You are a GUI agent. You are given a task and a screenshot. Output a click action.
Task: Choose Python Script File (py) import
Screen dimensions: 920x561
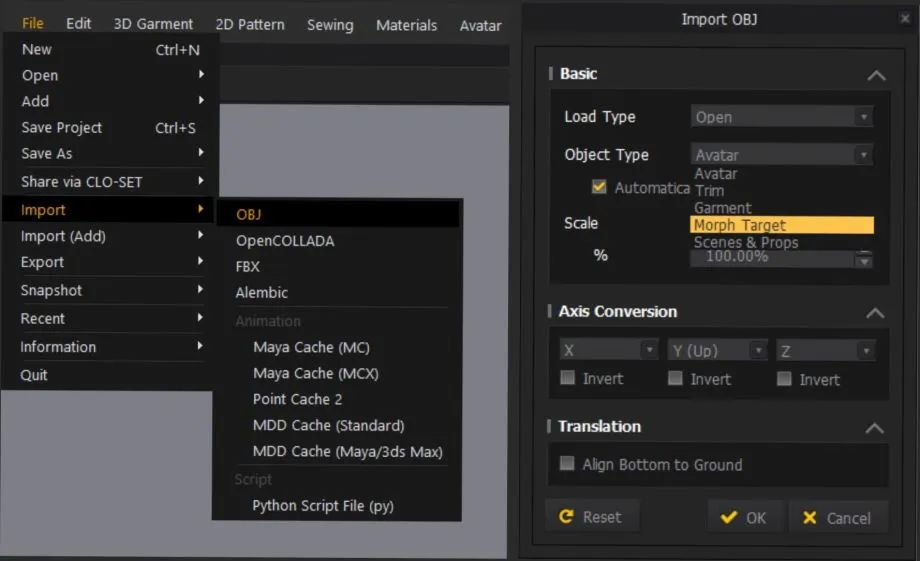(323, 506)
